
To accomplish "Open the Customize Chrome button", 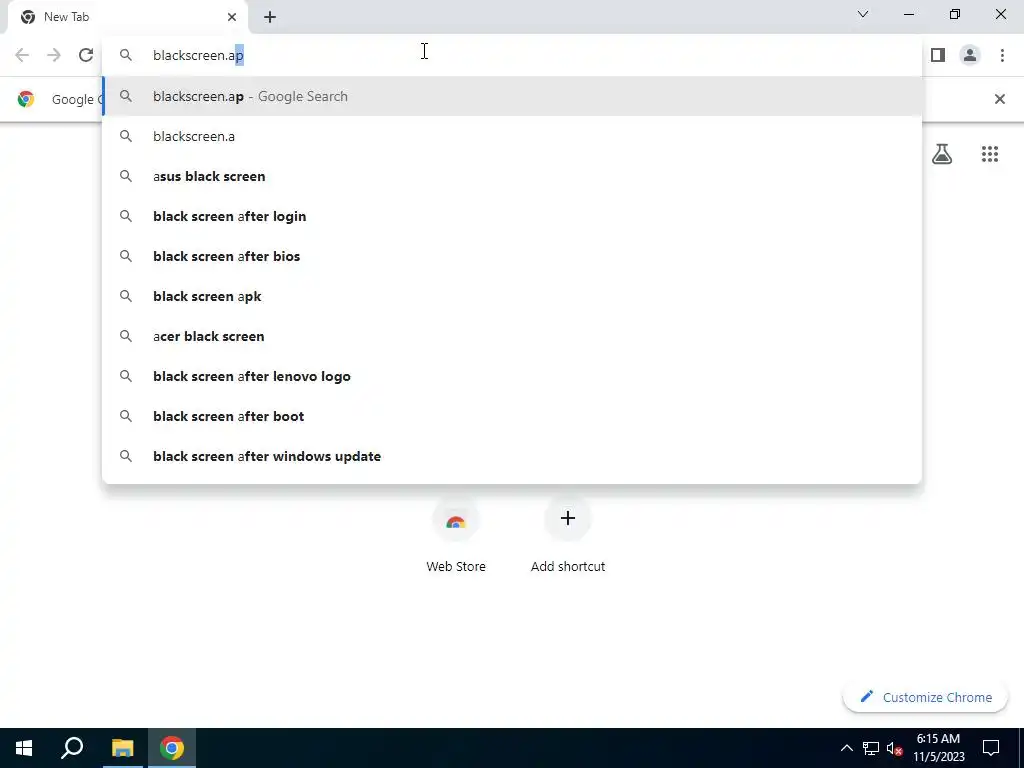I will 925,697.
